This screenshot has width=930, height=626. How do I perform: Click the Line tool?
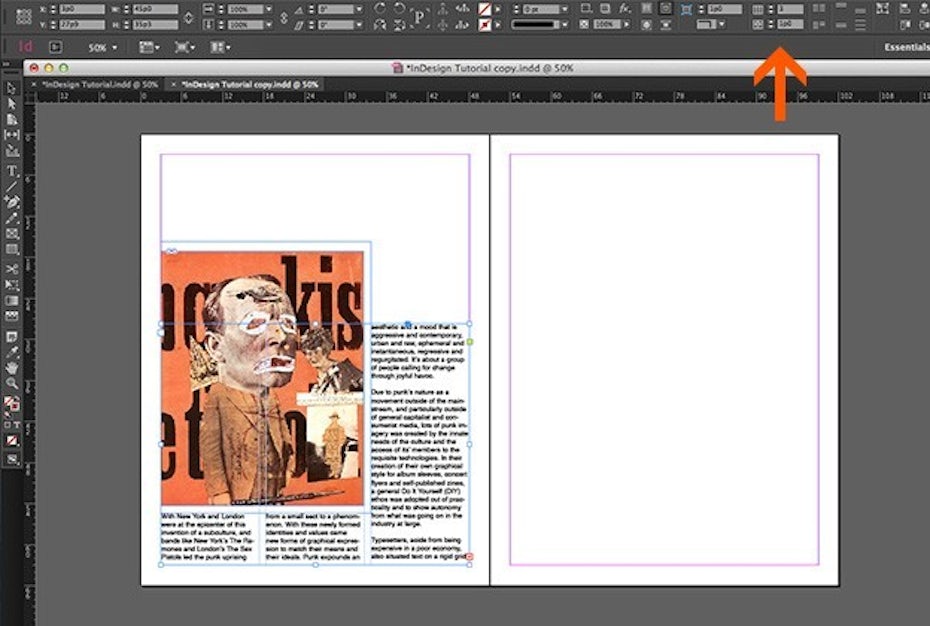[x=12, y=186]
